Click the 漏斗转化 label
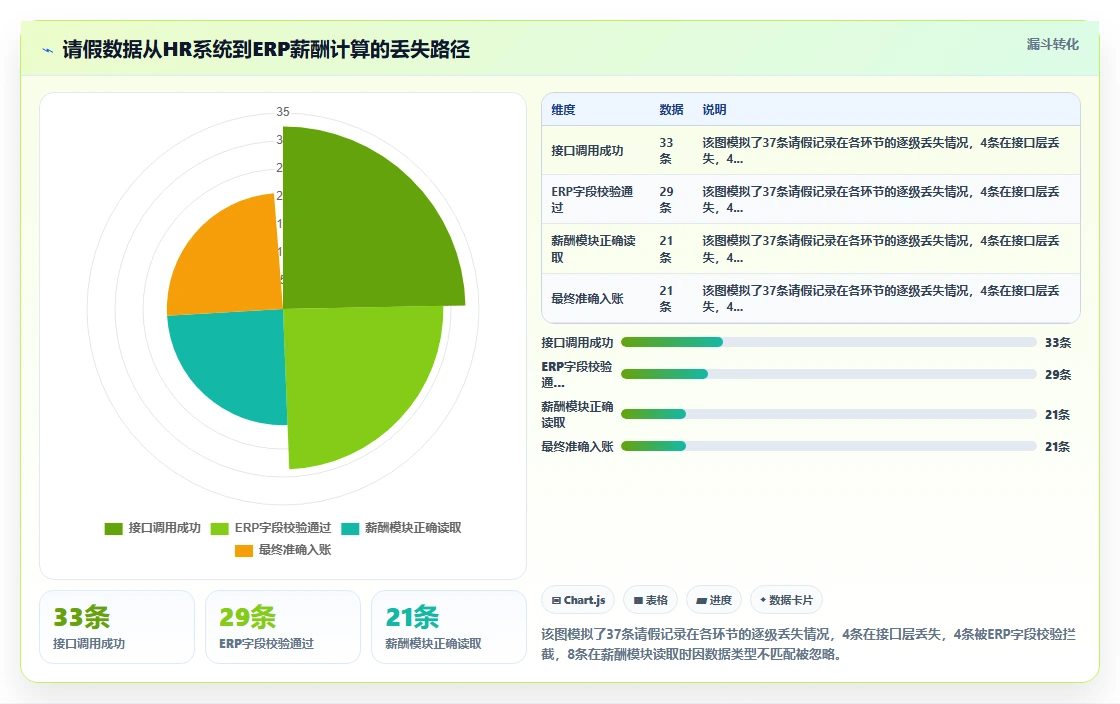Screen dimensions: 1120x704 (1052, 44)
